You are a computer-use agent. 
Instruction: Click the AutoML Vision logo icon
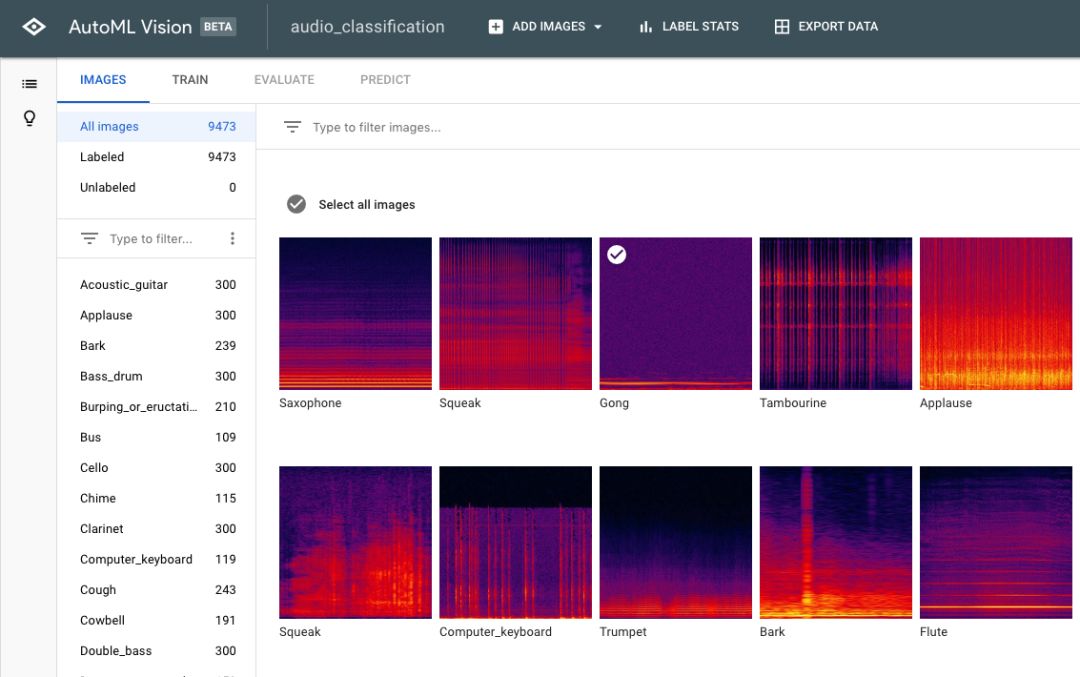[34, 27]
